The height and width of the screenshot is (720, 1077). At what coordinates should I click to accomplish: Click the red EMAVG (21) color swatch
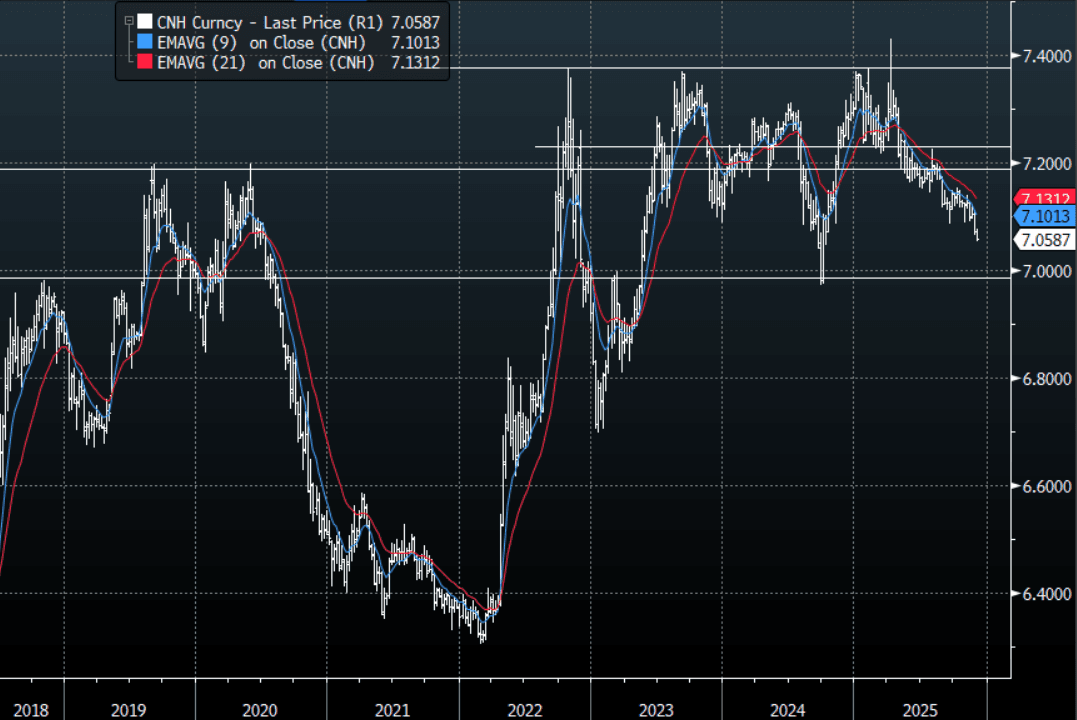point(145,63)
